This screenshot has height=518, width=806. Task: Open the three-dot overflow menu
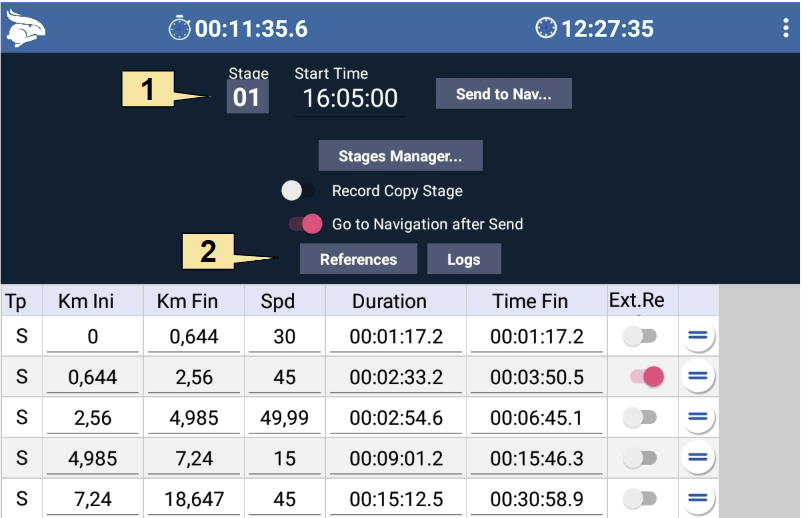point(785,28)
